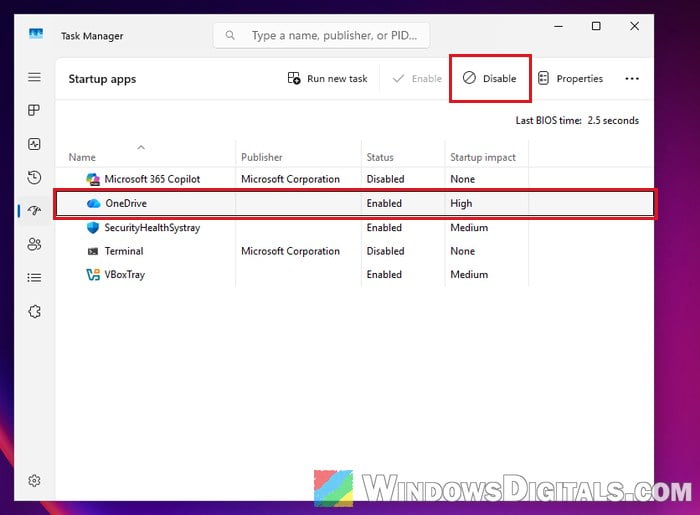Sort by the Name column header

82,157
